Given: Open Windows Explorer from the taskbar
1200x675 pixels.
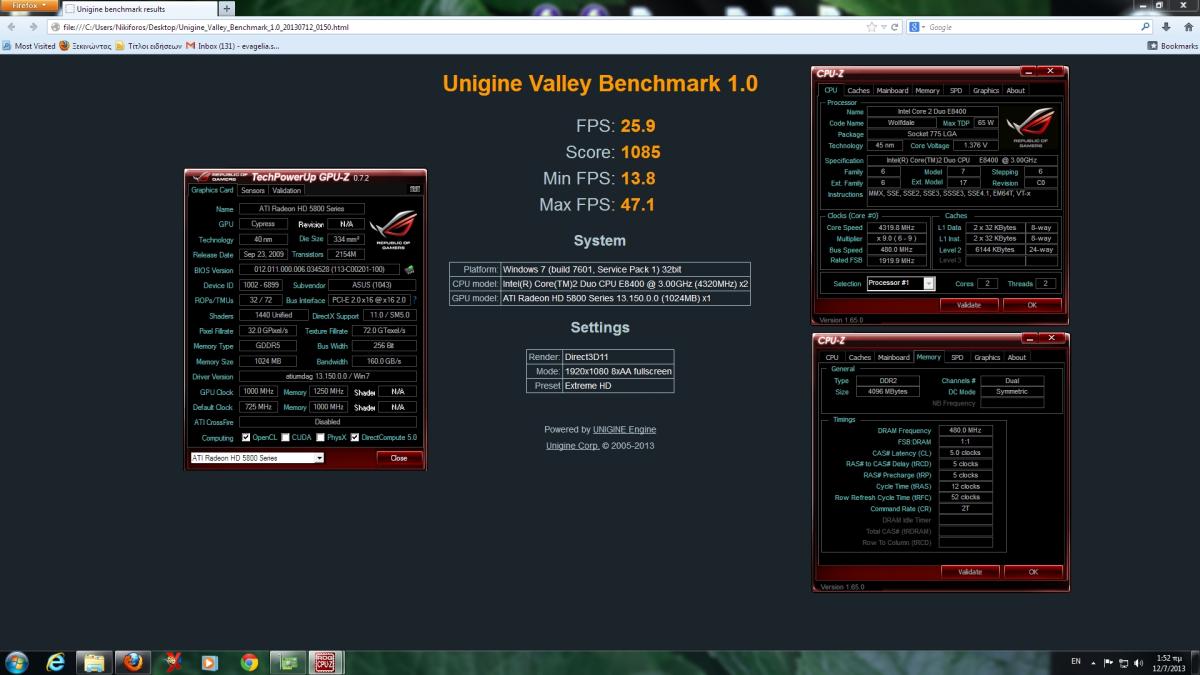Looking at the screenshot, I should (x=94, y=662).
